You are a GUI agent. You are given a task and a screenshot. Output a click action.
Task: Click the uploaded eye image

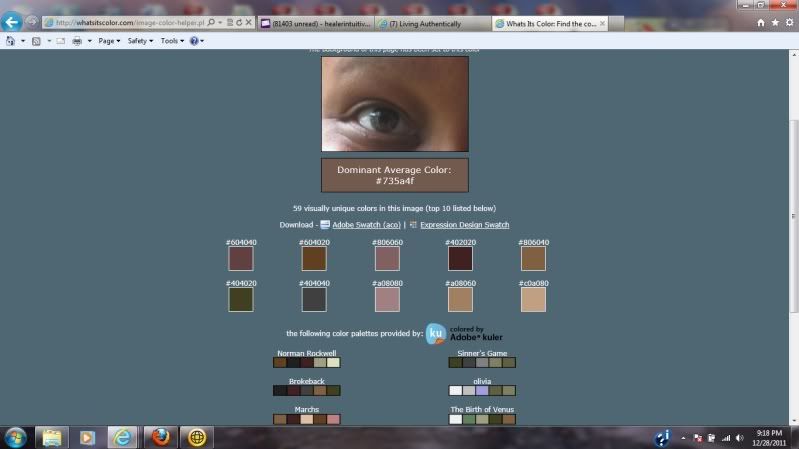(395, 104)
